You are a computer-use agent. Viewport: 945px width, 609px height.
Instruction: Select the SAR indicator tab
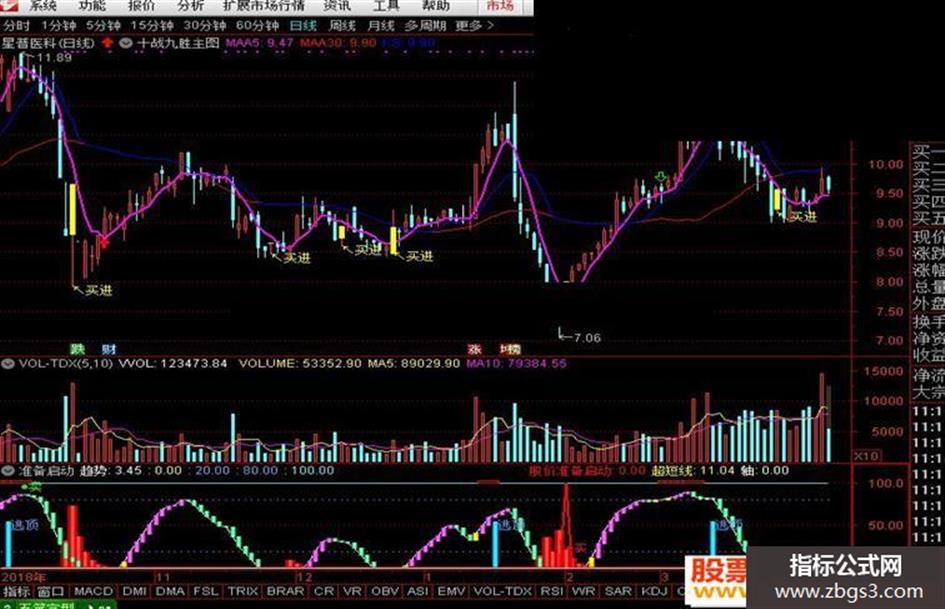pyautogui.click(x=618, y=592)
